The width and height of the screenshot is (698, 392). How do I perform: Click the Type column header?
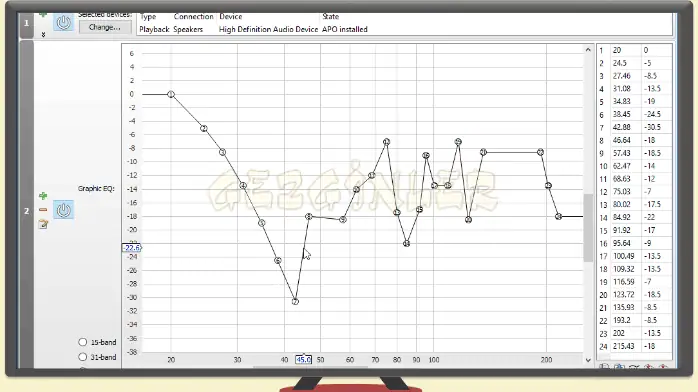coord(148,16)
